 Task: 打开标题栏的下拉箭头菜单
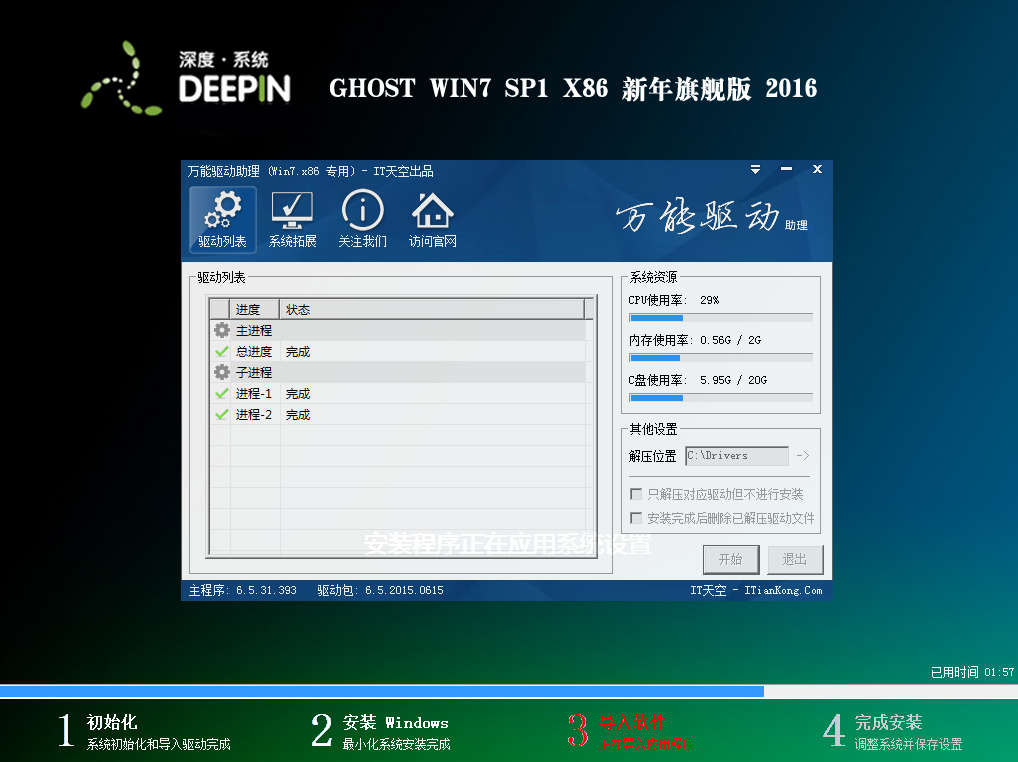point(756,170)
